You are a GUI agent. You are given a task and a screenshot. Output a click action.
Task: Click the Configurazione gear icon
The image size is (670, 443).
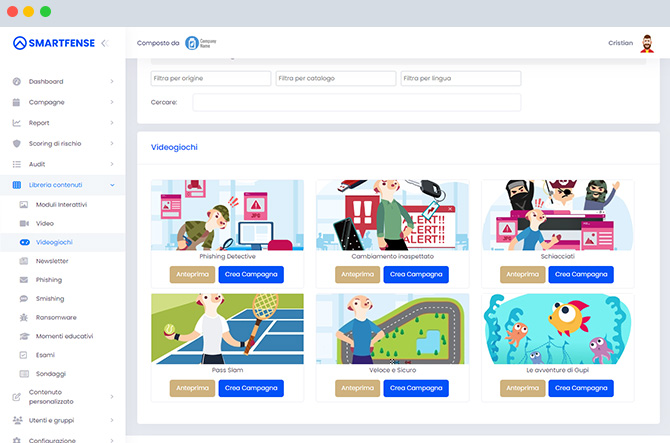17,440
